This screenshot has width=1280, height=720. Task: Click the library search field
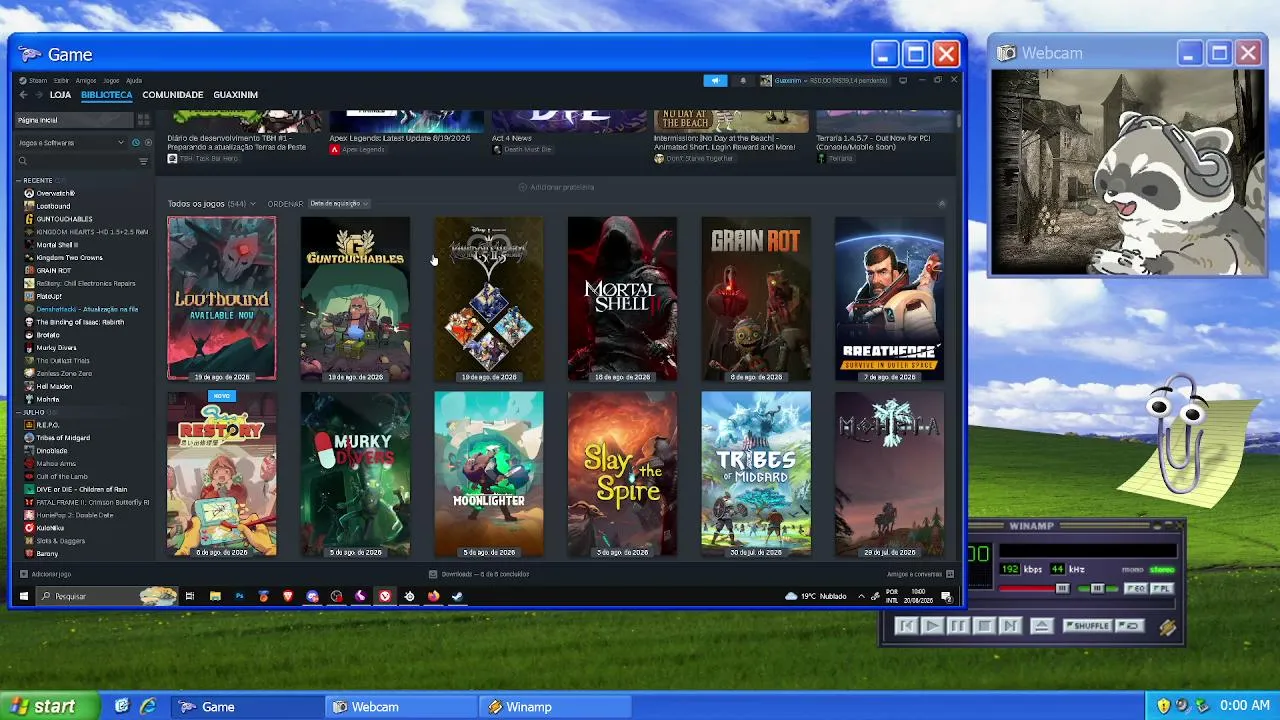point(77,161)
